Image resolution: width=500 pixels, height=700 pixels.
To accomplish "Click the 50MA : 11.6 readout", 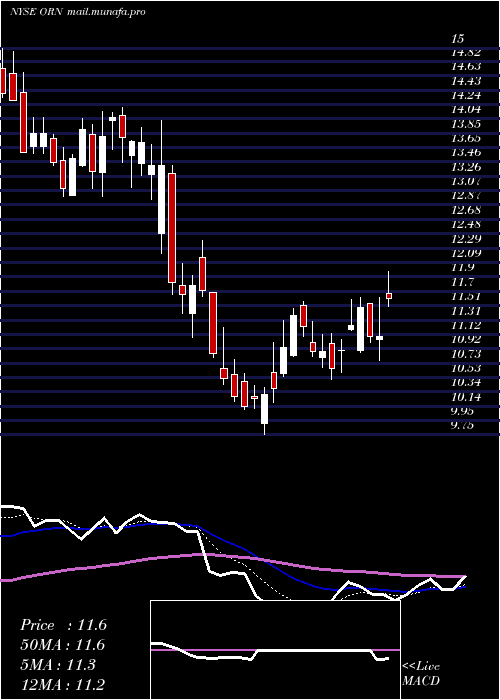I will click(63, 646).
